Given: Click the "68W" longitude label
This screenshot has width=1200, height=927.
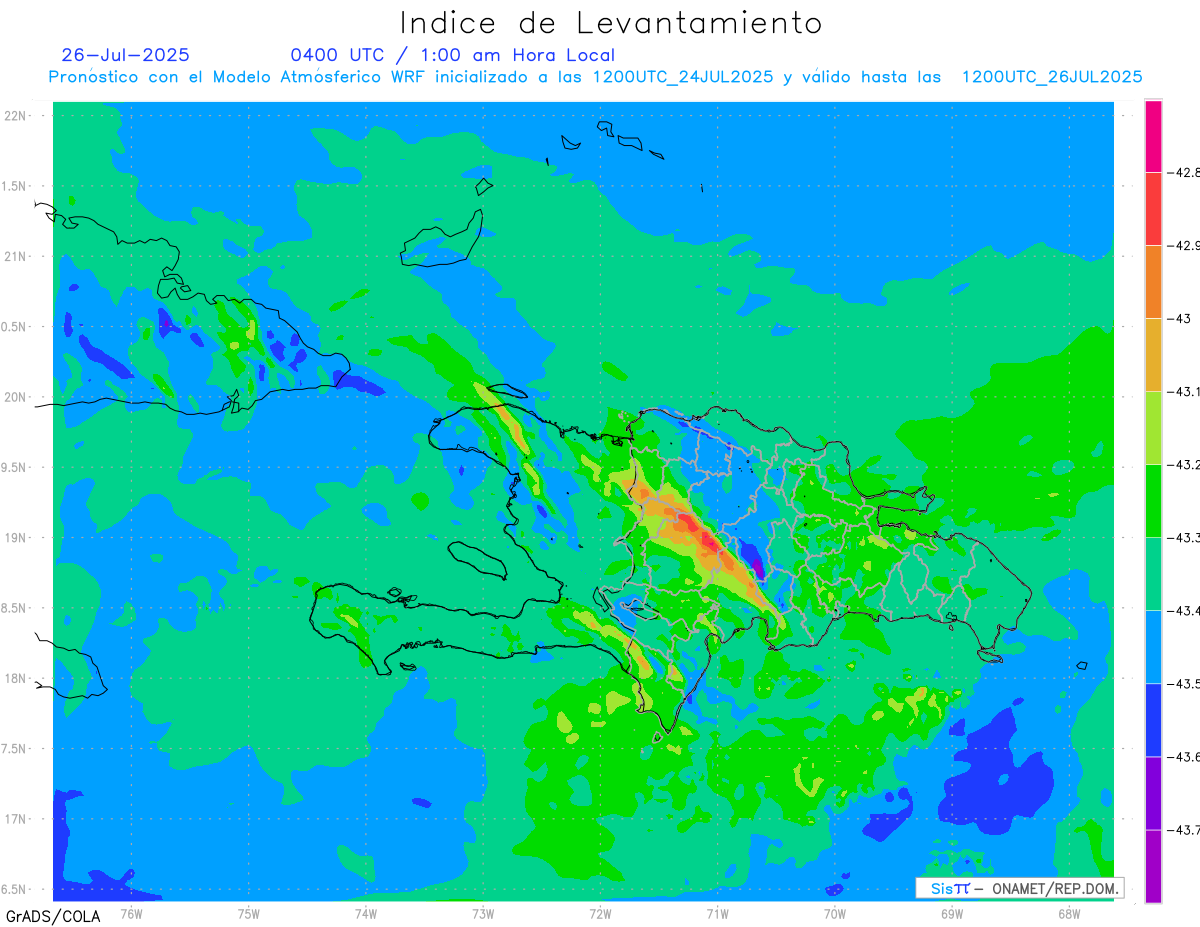Looking at the screenshot, I should (1069, 912).
